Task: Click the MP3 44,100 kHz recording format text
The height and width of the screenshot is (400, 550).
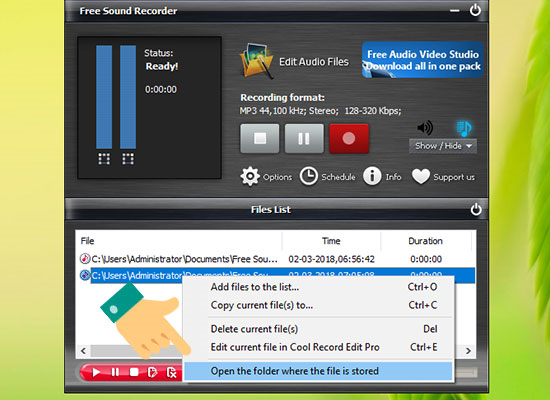Action: 321,111
